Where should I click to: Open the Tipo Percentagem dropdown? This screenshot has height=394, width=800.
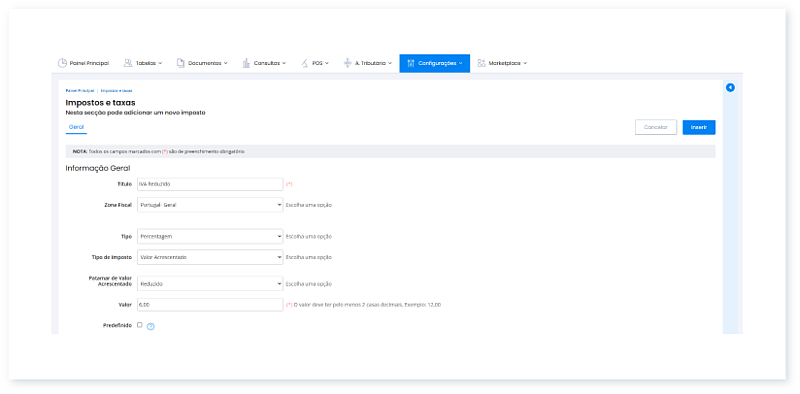[x=210, y=236]
